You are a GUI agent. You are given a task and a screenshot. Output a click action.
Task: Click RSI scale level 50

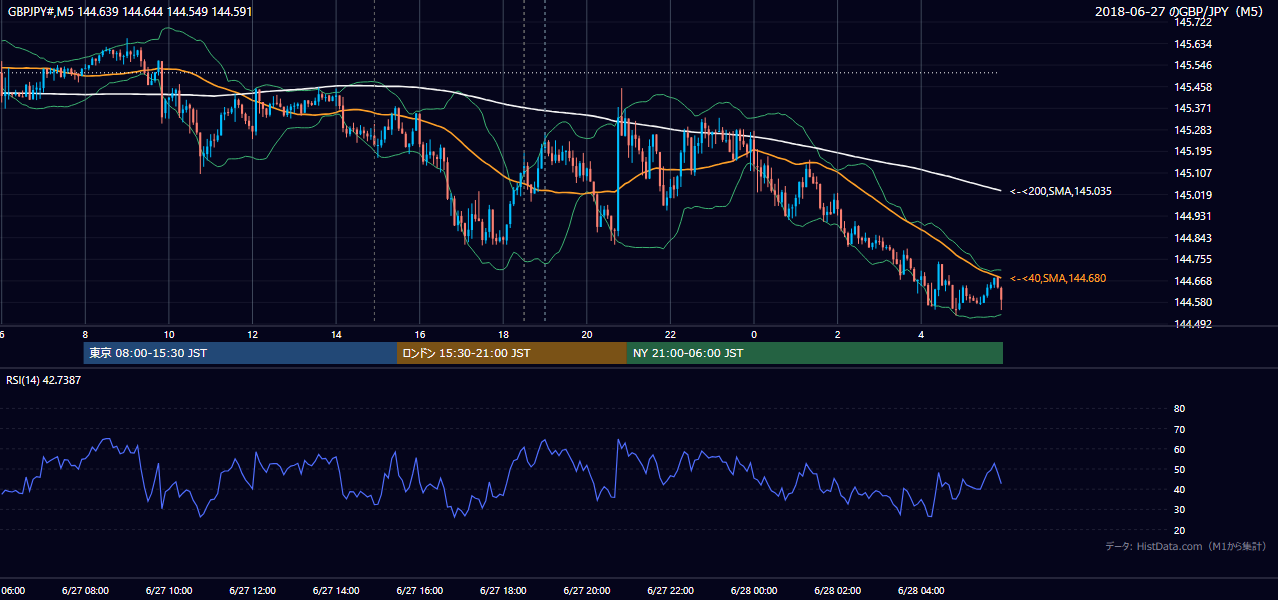tap(1179, 470)
